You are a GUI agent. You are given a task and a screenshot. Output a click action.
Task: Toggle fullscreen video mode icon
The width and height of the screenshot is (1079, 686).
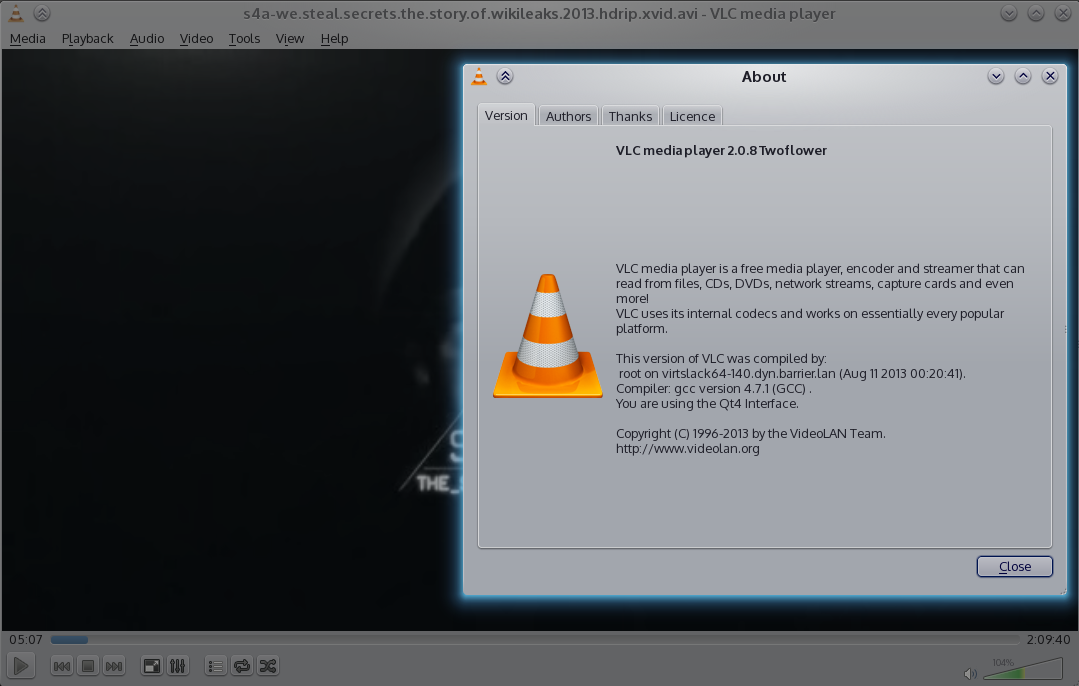(x=152, y=666)
